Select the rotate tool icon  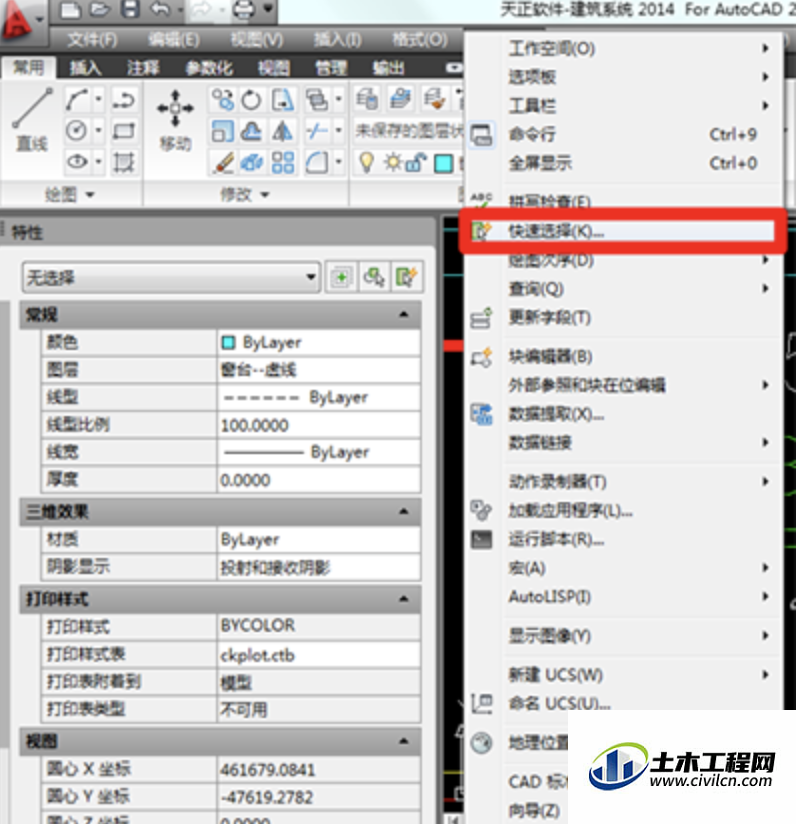tap(251, 100)
